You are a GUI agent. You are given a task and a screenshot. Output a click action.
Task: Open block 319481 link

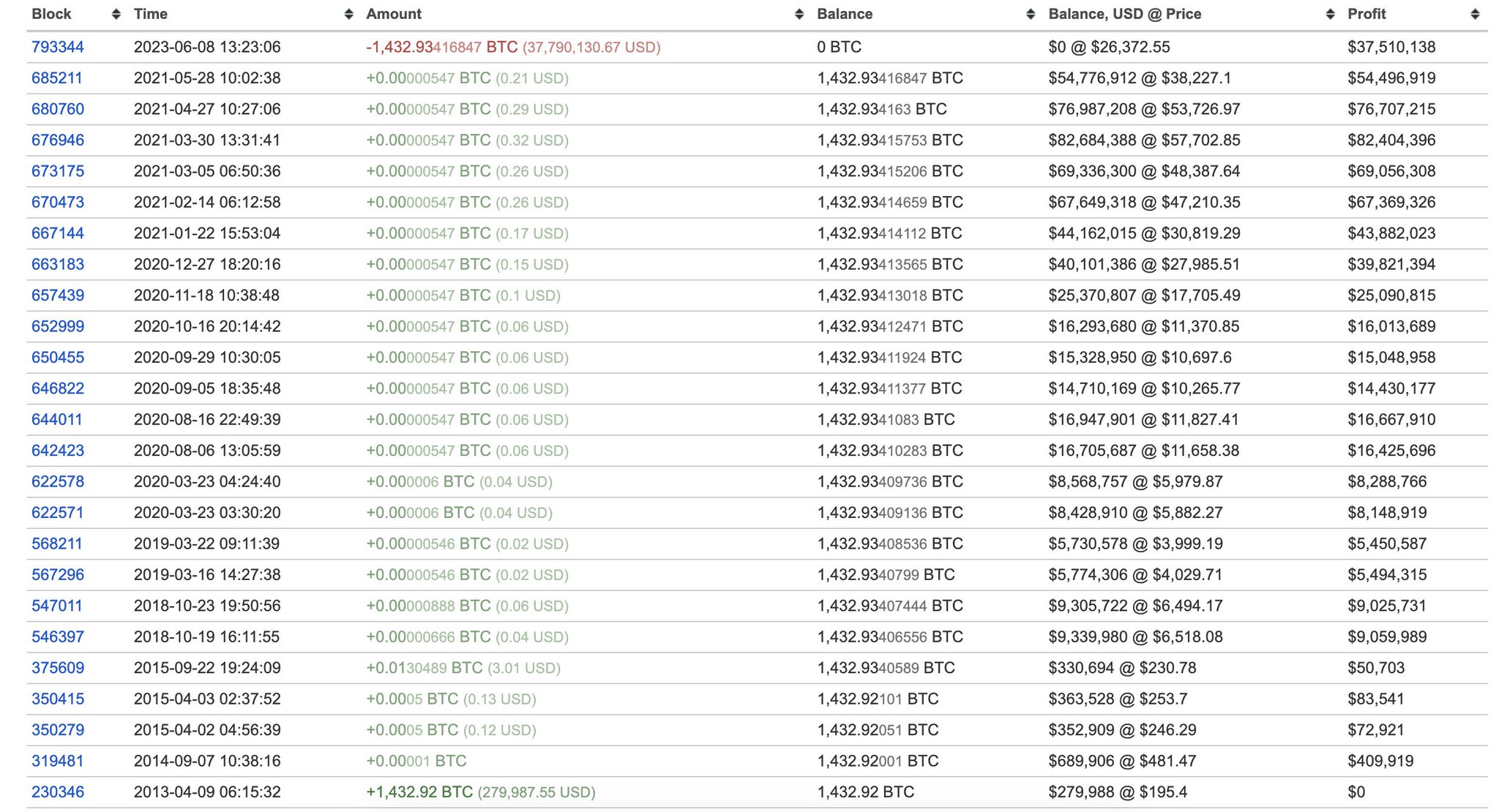click(57, 762)
